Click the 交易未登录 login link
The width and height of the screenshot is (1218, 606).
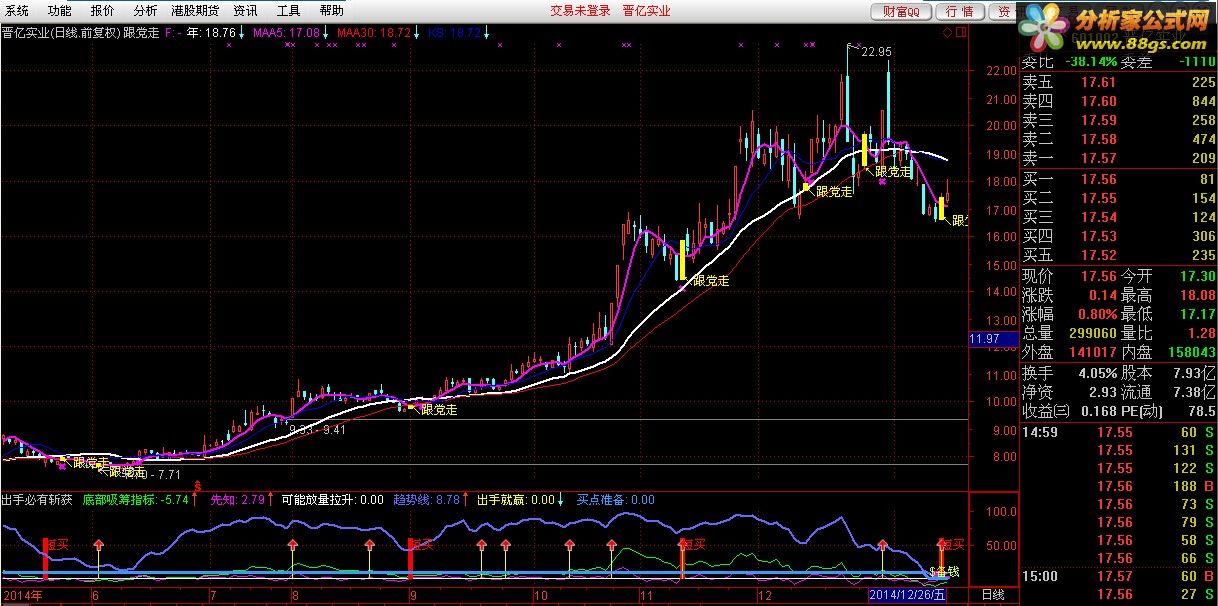coord(580,11)
